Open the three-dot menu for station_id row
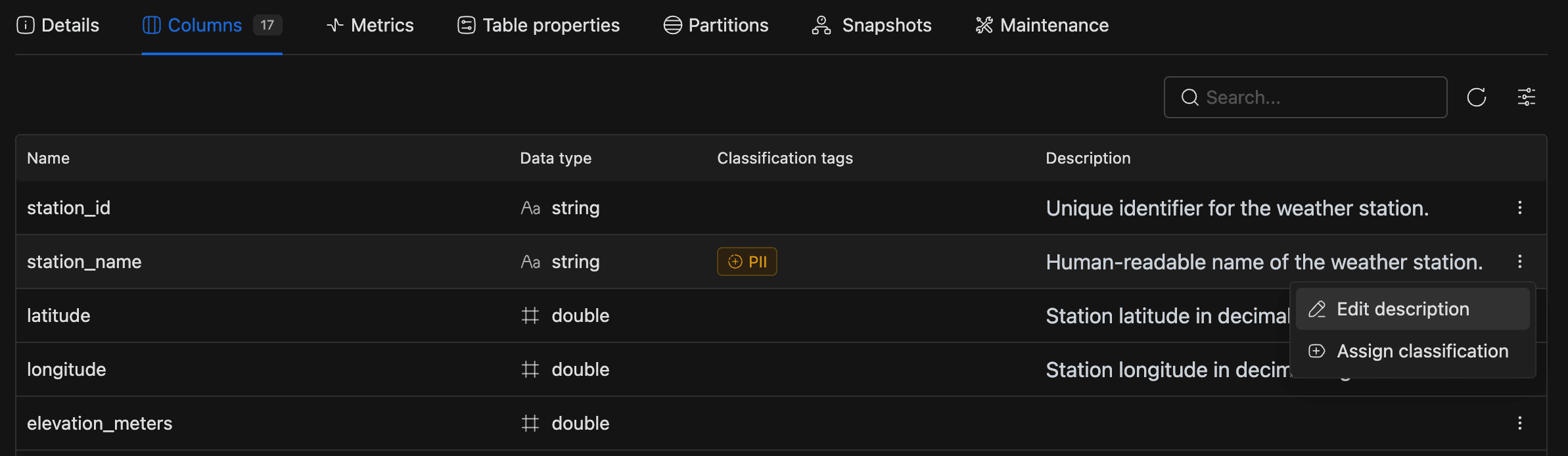 coord(1519,208)
